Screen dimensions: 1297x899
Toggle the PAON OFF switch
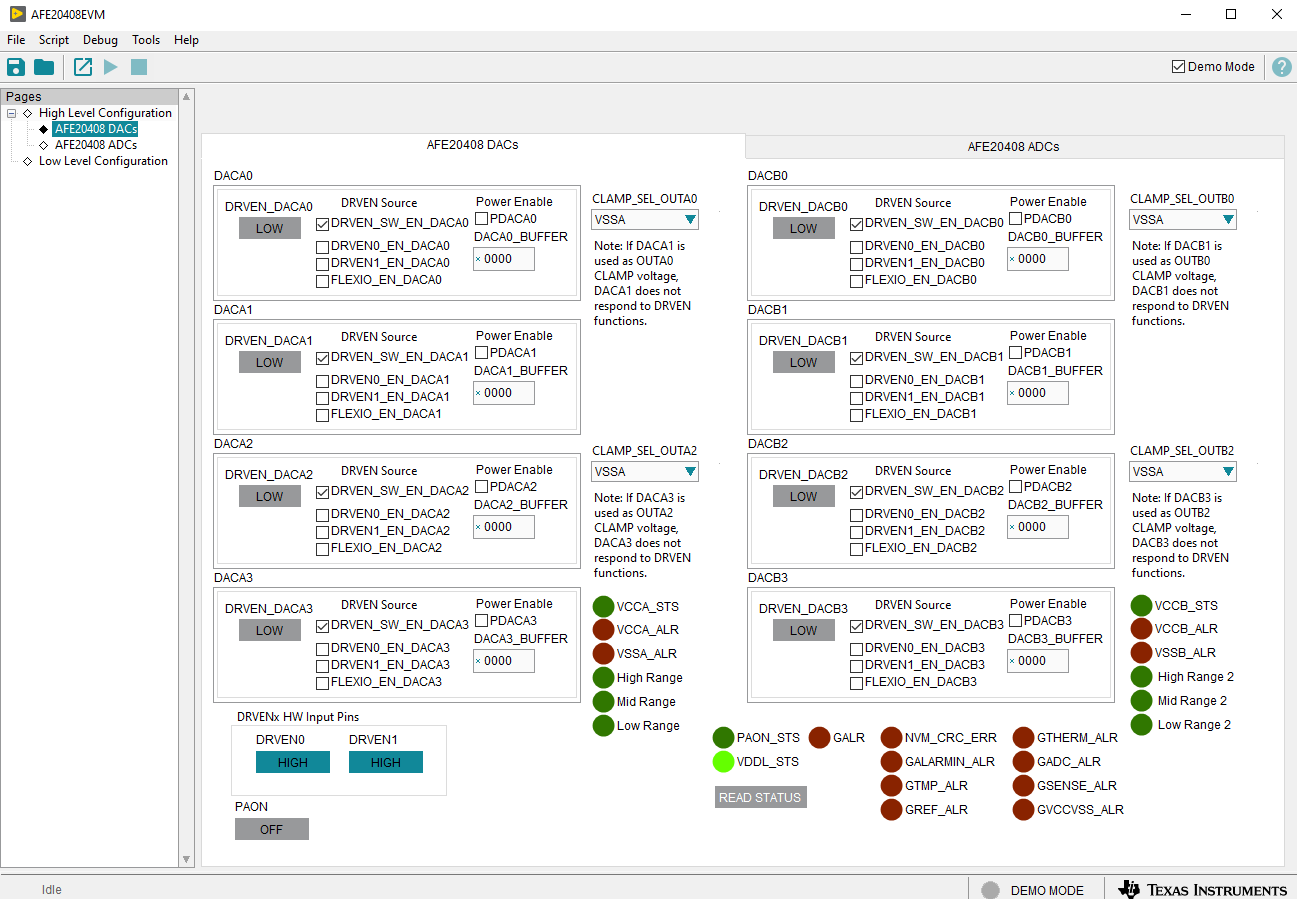click(271, 829)
